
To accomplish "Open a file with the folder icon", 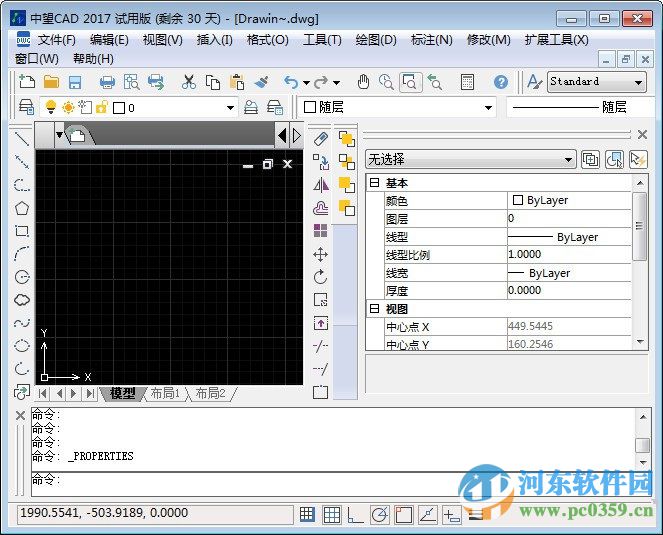I will click(51, 82).
